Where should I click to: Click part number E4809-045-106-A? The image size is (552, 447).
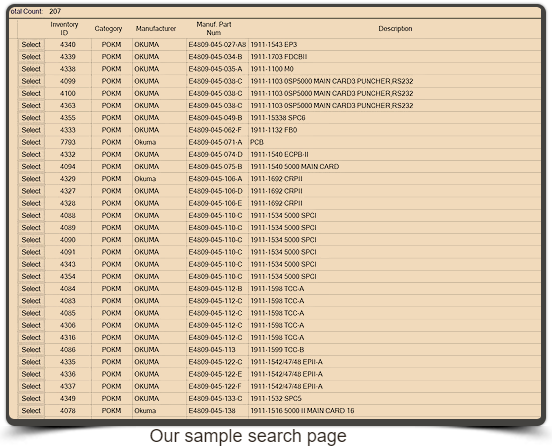[x=215, y=179]
